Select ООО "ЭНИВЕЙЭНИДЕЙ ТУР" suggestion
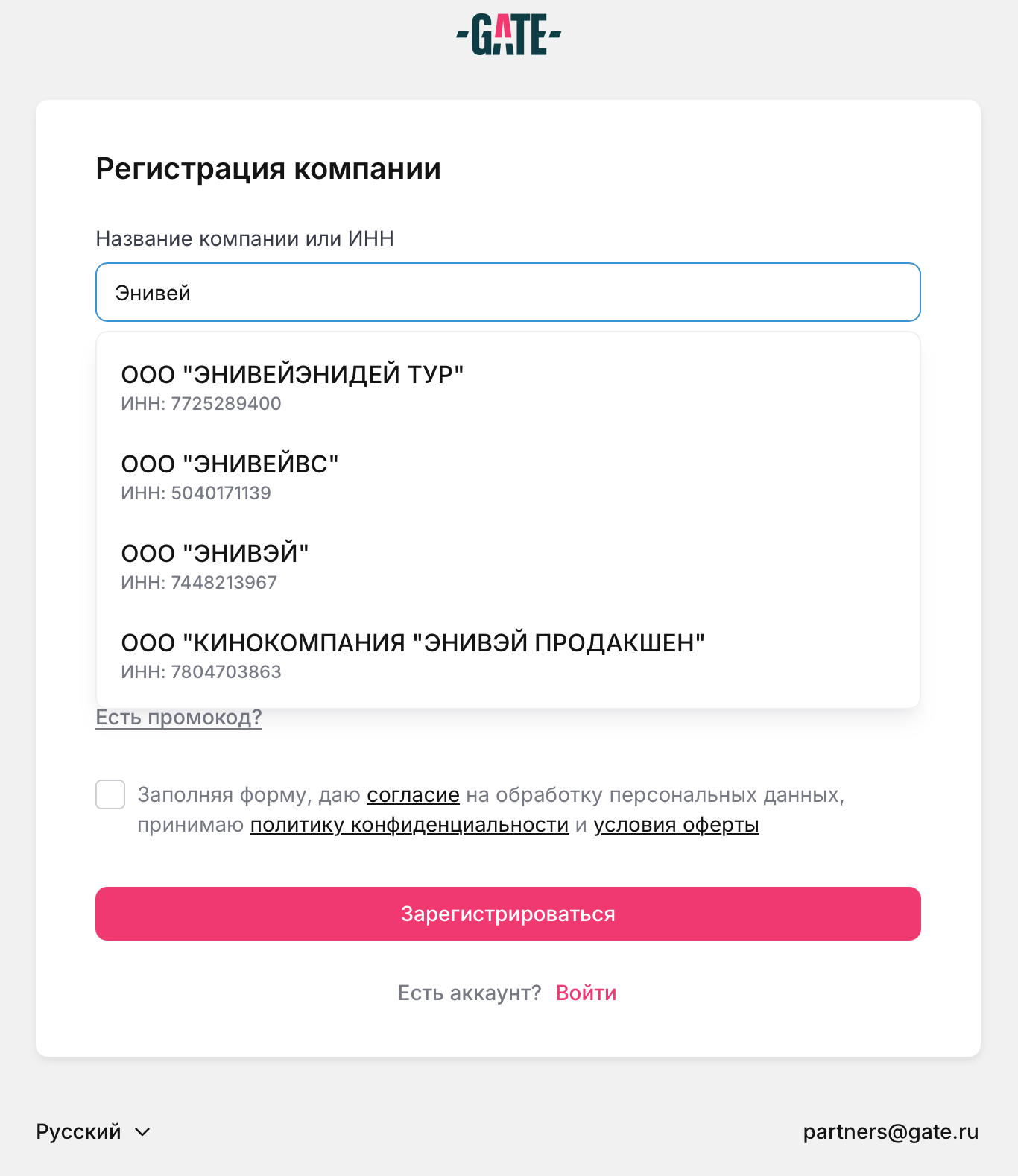 click(x=292, y=375)
